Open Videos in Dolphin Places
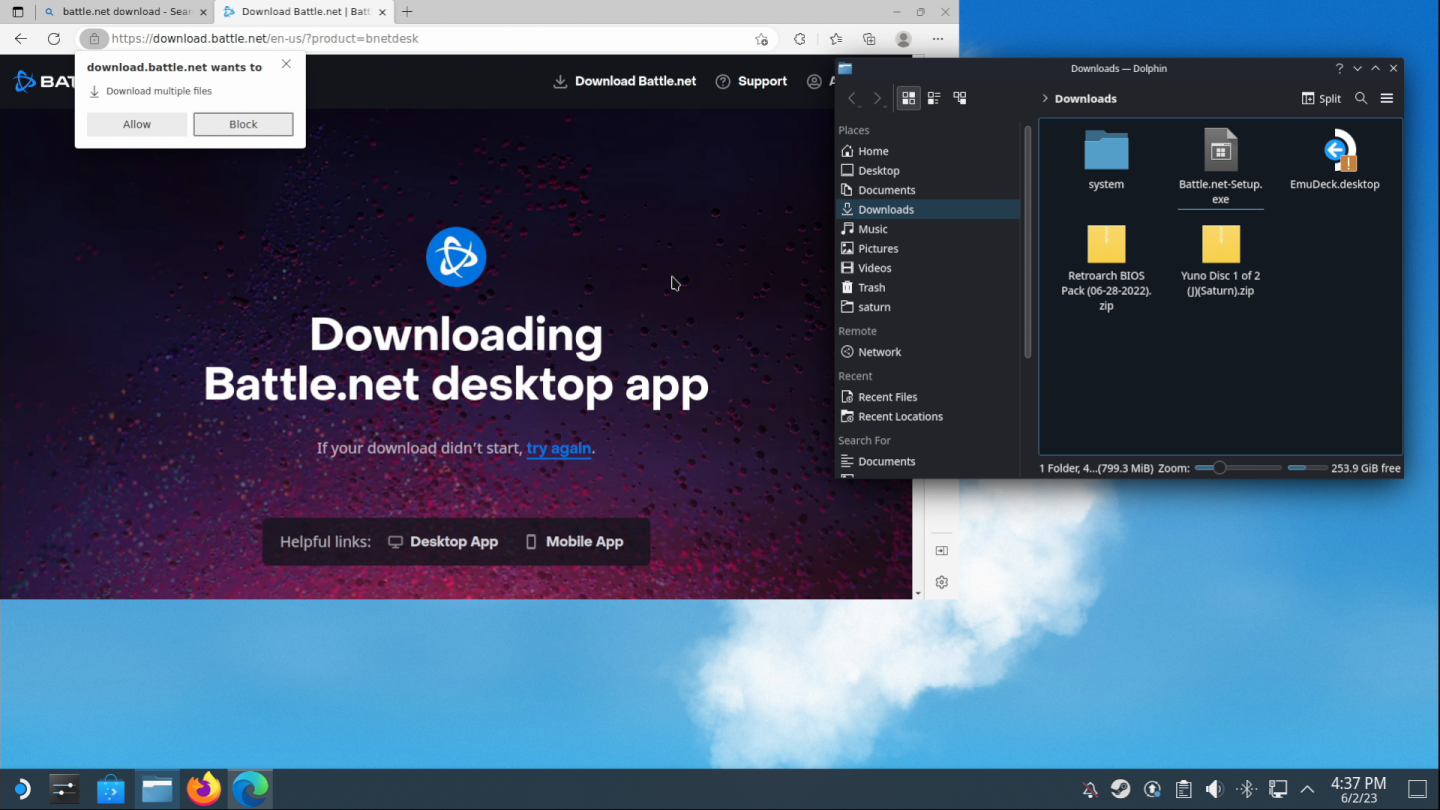1440x810 pixels. coord(927,268)
